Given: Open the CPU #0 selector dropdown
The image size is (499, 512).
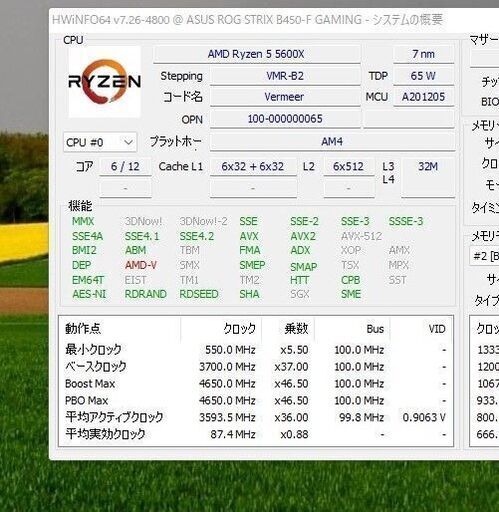Looking at the screenshot, I should pos(100,143).
